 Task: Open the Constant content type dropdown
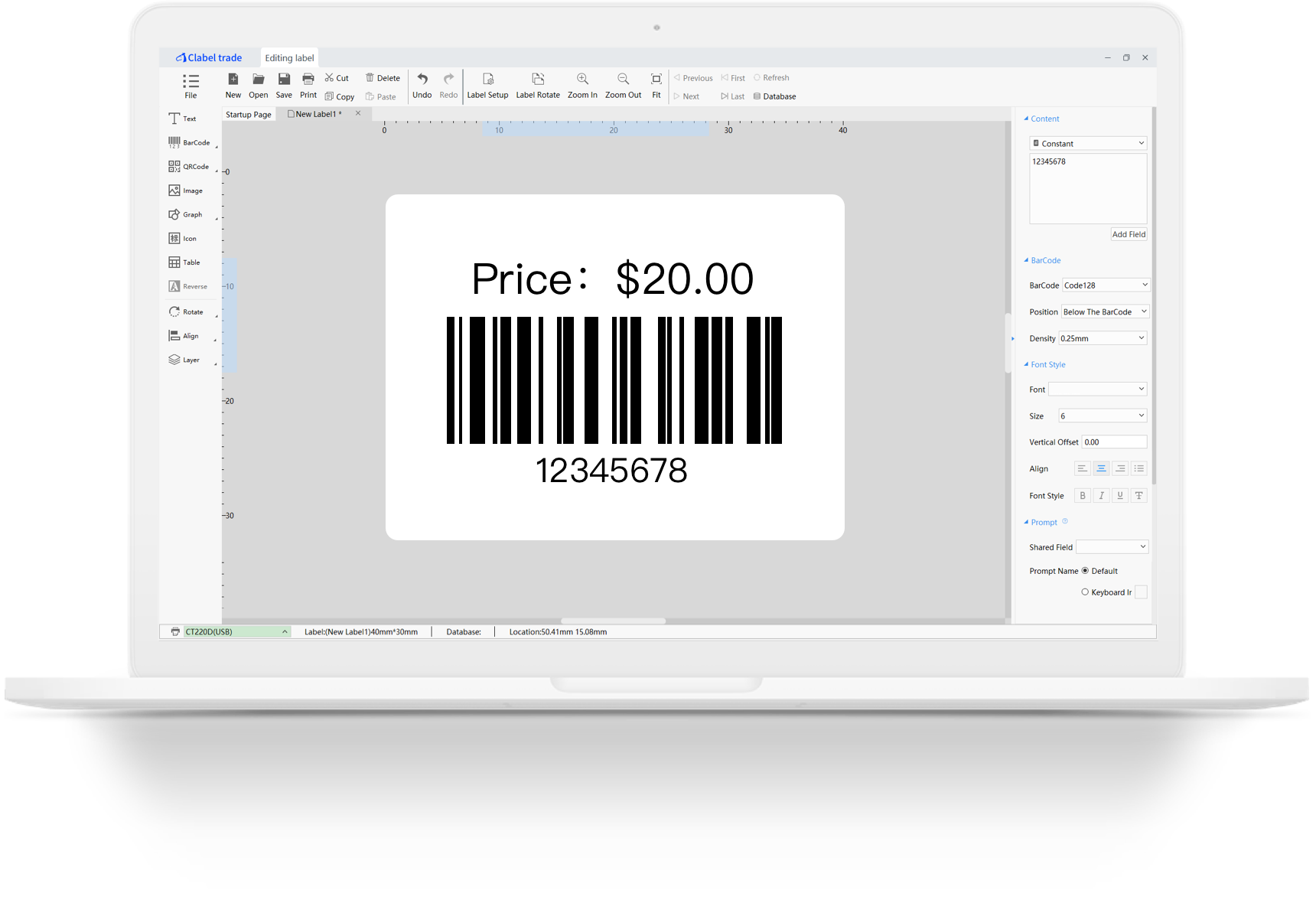tap(1088, 143)
